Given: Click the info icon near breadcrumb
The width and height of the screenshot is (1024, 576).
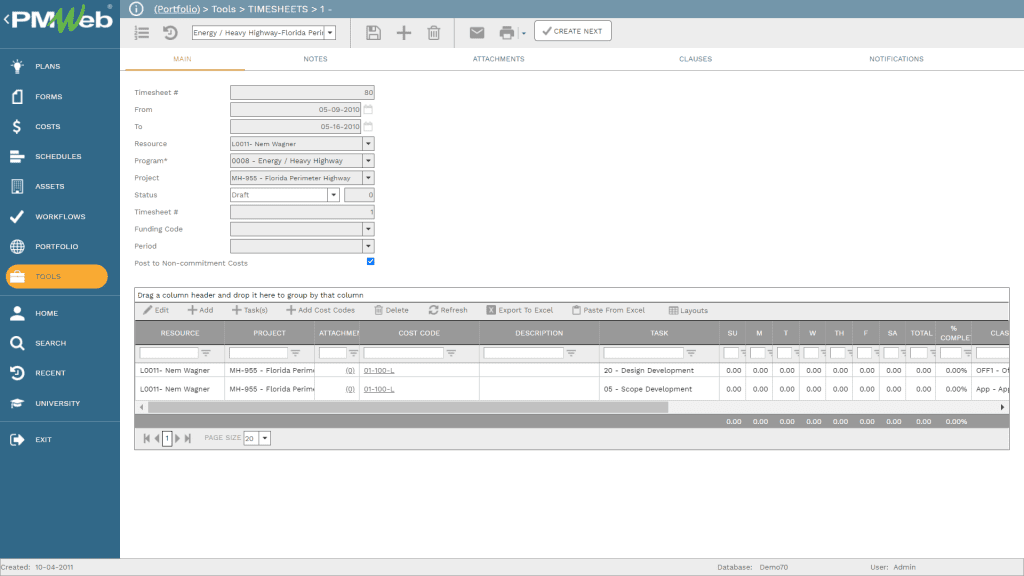Looking at the screenshot, I should pos(136,8).
